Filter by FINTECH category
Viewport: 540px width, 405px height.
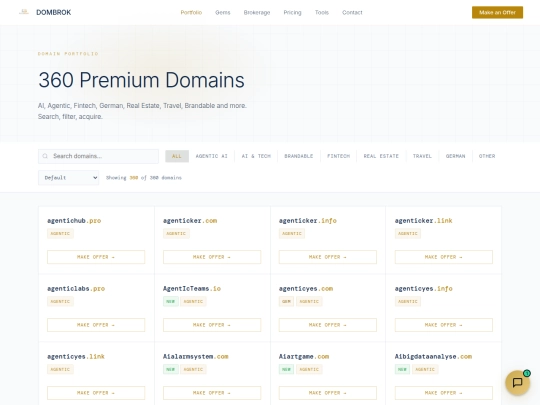[x=338, y=156]
